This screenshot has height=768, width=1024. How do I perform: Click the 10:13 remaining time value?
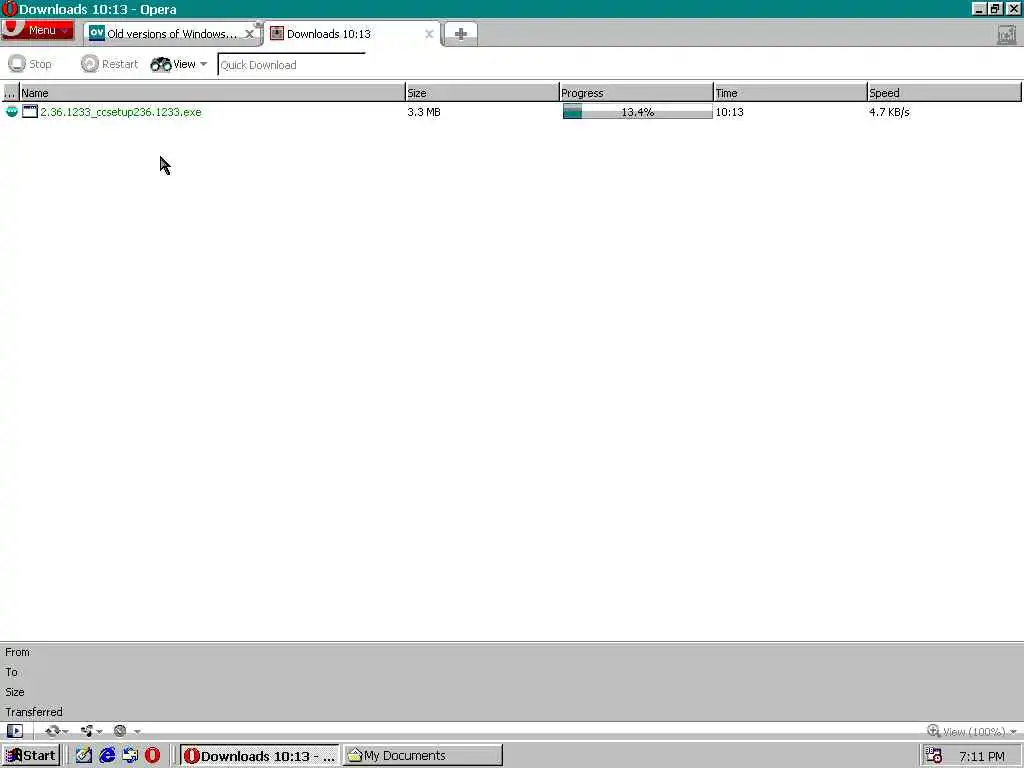[729, 112]
